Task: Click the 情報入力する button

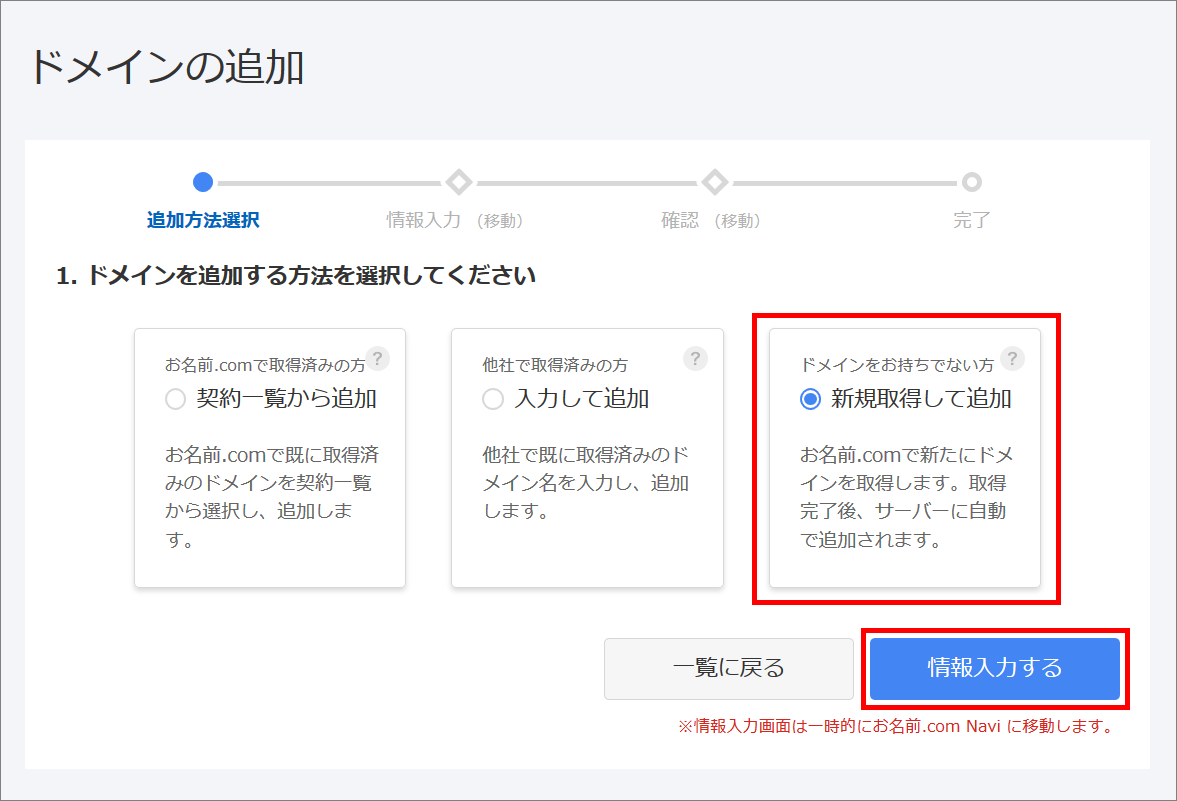Action: pyautogui.click(x=995, y=668)
